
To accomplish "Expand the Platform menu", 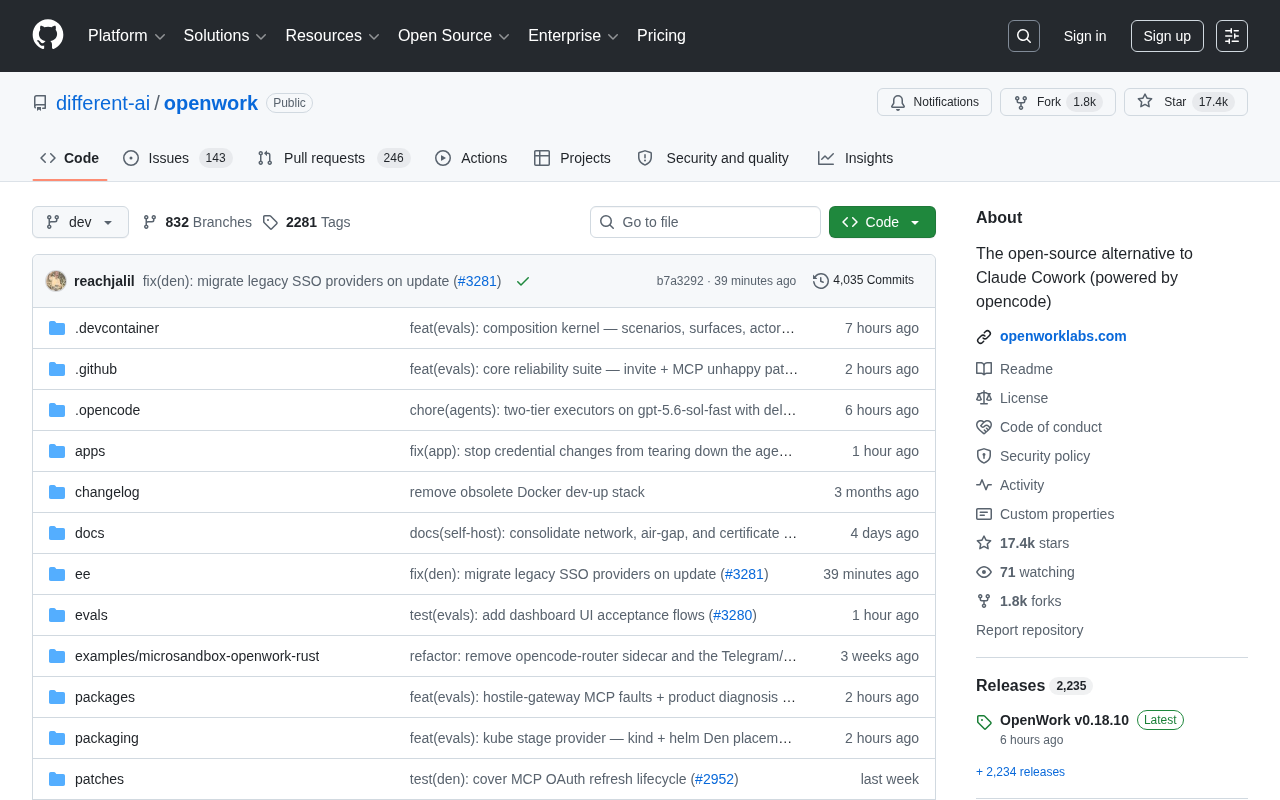I will pos(127,36).
